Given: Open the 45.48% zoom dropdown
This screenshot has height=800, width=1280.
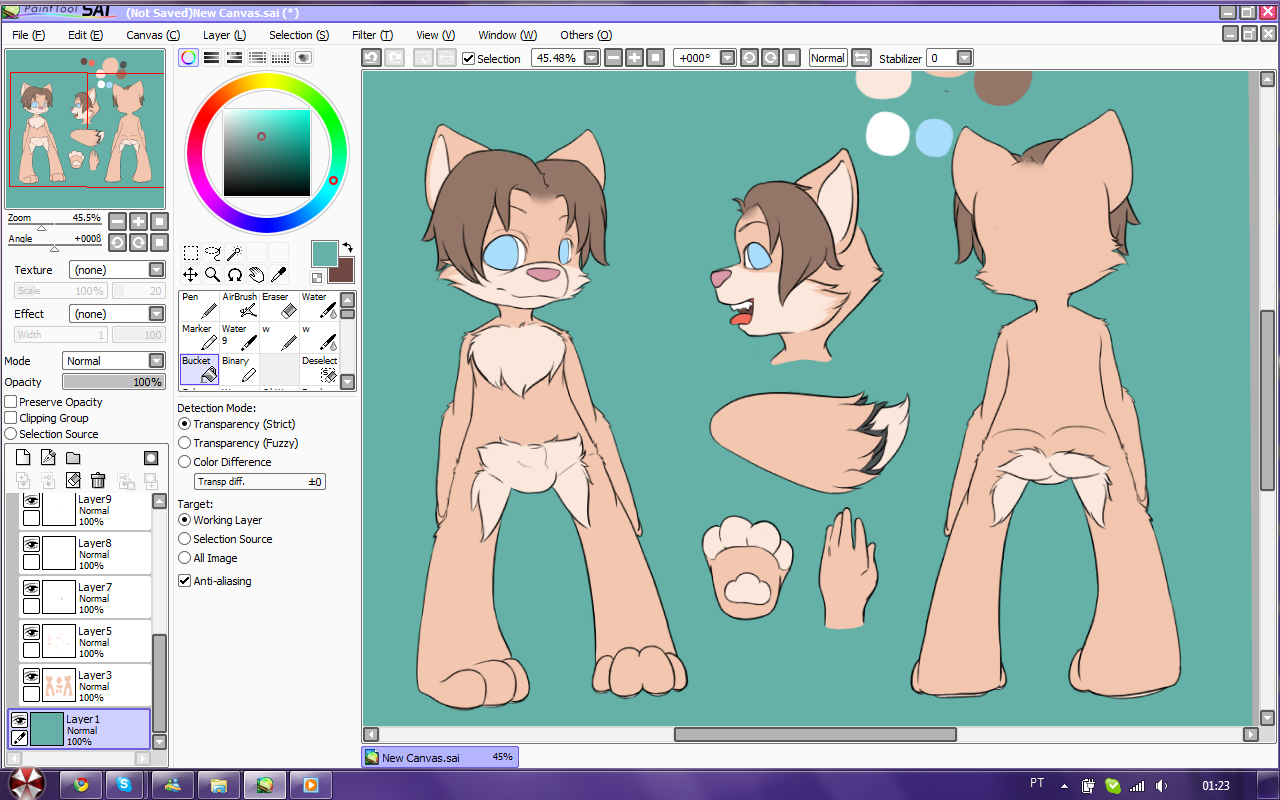Looking at the screenshot, I should tap(592, 58).
